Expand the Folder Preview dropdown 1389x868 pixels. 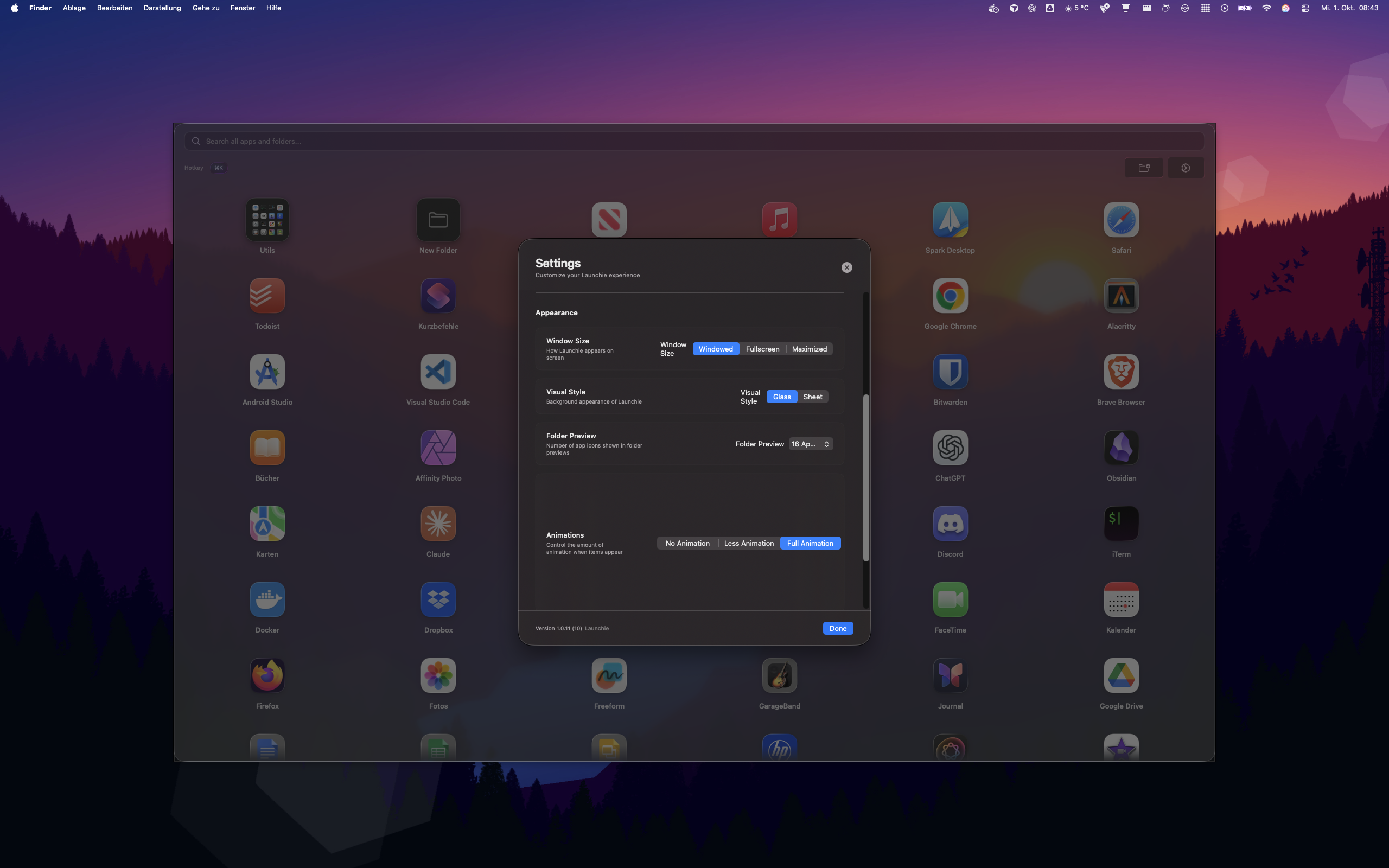click(x=810, y=444)
